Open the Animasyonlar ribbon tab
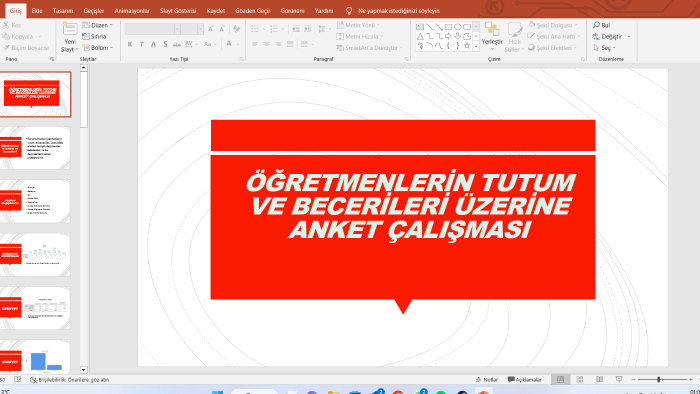This screenshot has width=700, height=394. point(132,11)
